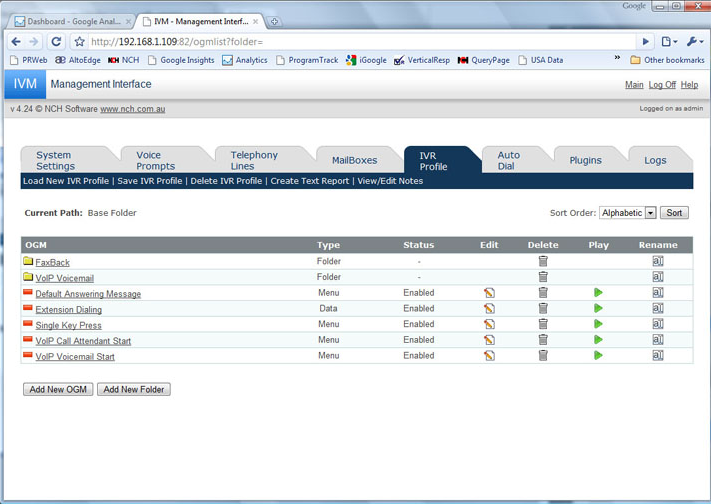
Task: Open the browser wrench tools menu
Action: [693, 42]
